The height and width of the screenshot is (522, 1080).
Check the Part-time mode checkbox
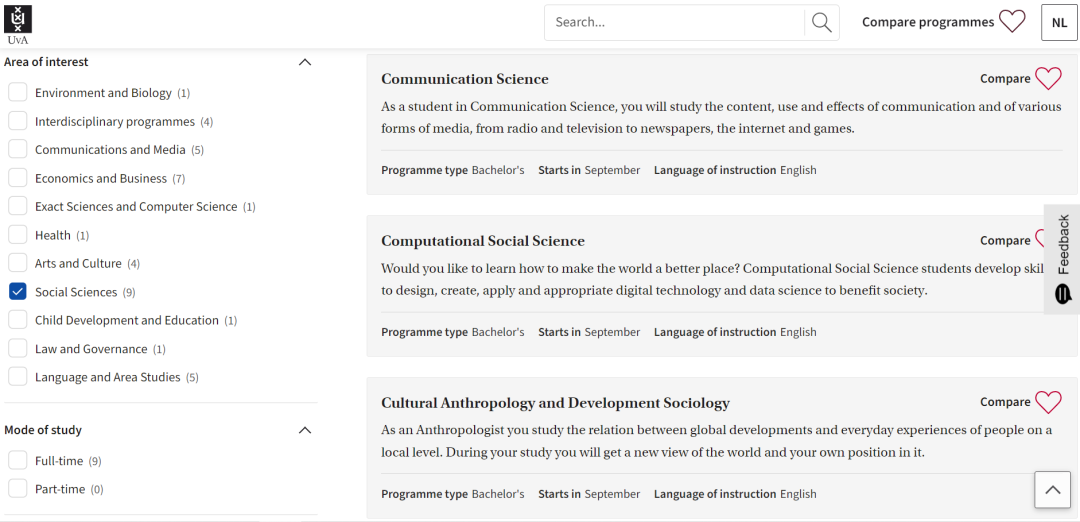(x=18, y=489)
